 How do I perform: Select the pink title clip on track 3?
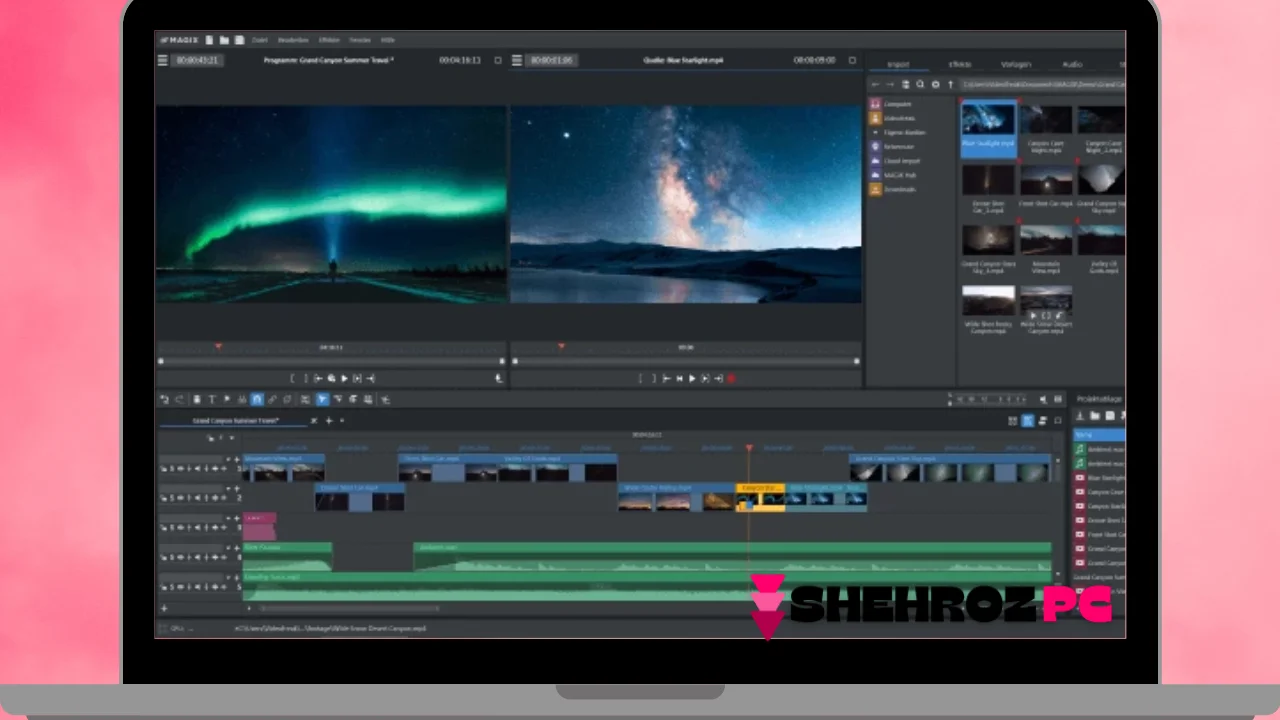(259, 525)
